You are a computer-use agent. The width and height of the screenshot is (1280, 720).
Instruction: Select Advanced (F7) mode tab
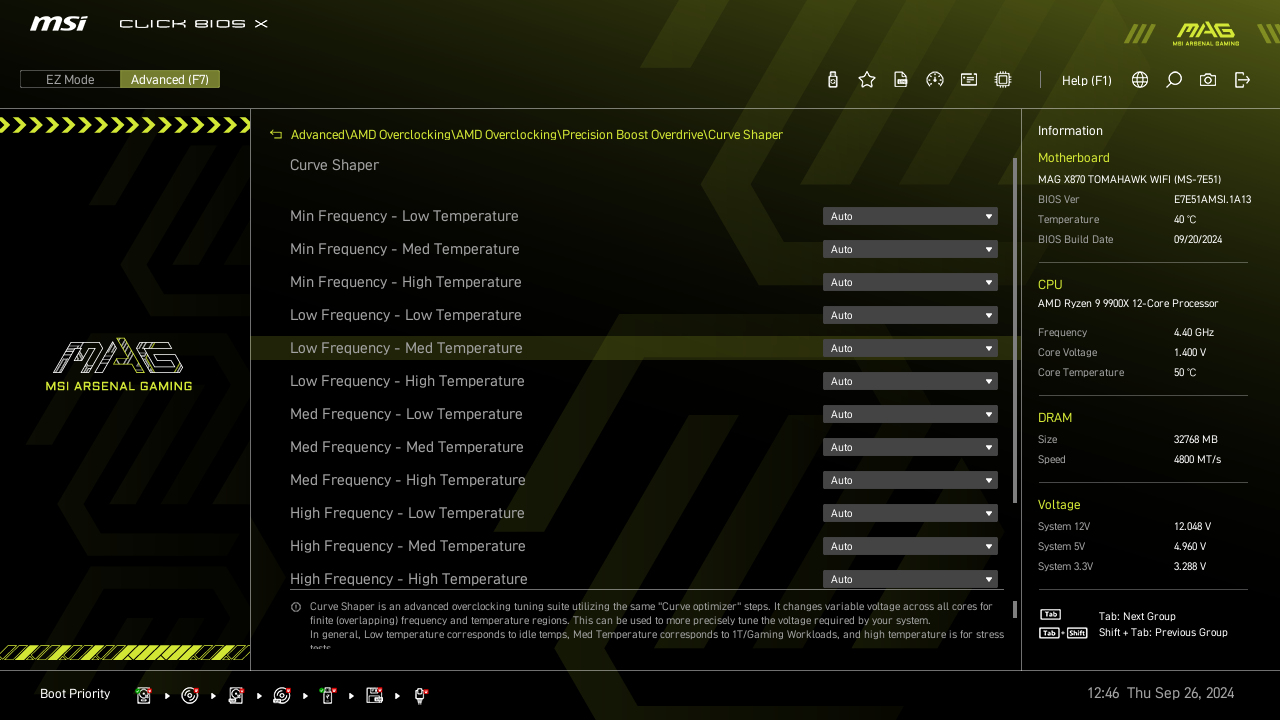(170, 80)
